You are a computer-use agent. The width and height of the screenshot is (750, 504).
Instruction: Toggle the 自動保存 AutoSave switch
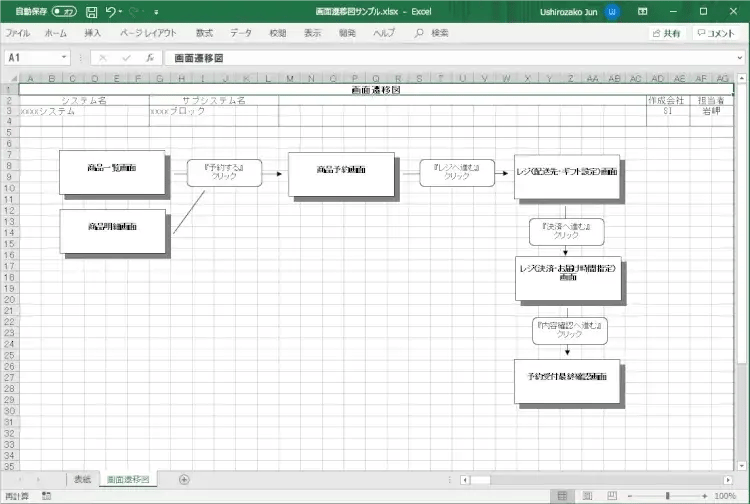tap(64, 11)
